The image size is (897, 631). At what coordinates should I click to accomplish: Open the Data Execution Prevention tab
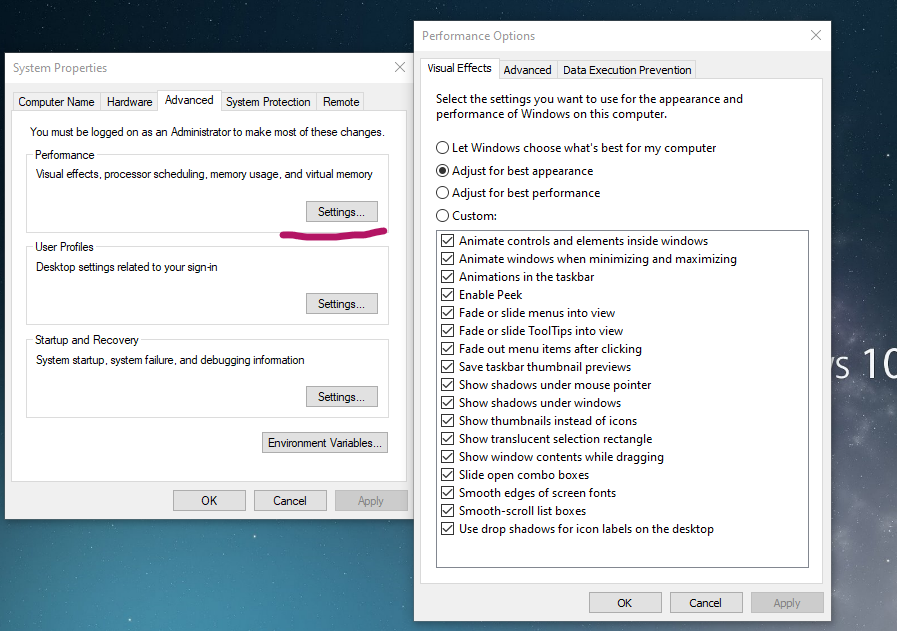click(x=627, y=70)
